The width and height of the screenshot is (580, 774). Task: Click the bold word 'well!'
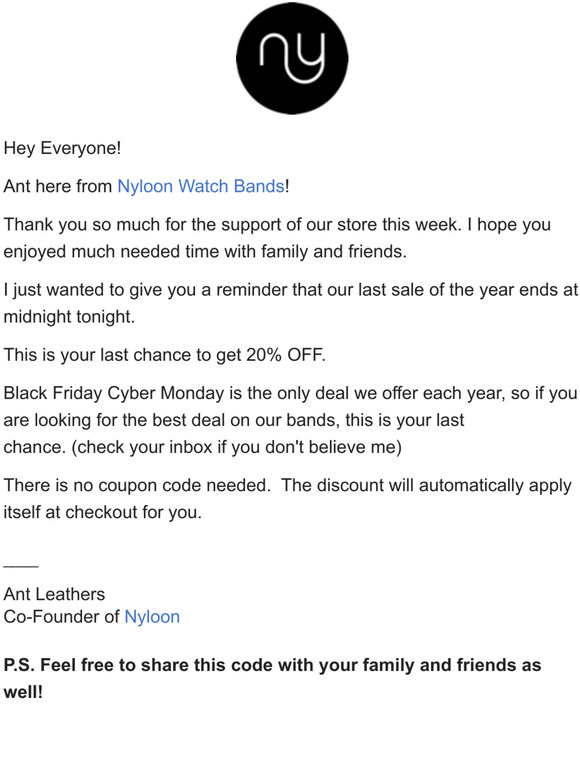pyautogui.click(x=23, y=692)
